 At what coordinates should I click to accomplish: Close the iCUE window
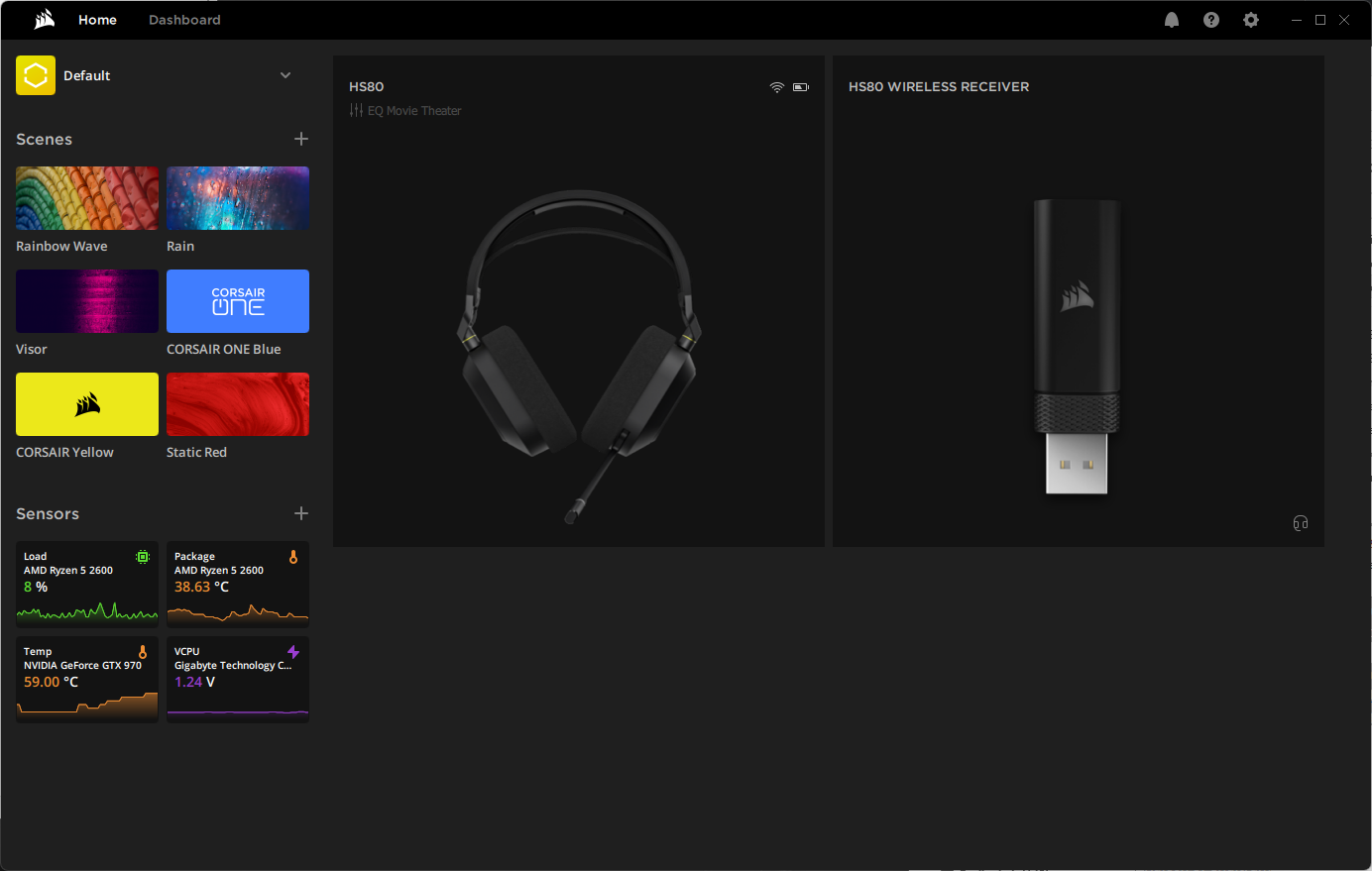coord(1344,20)
